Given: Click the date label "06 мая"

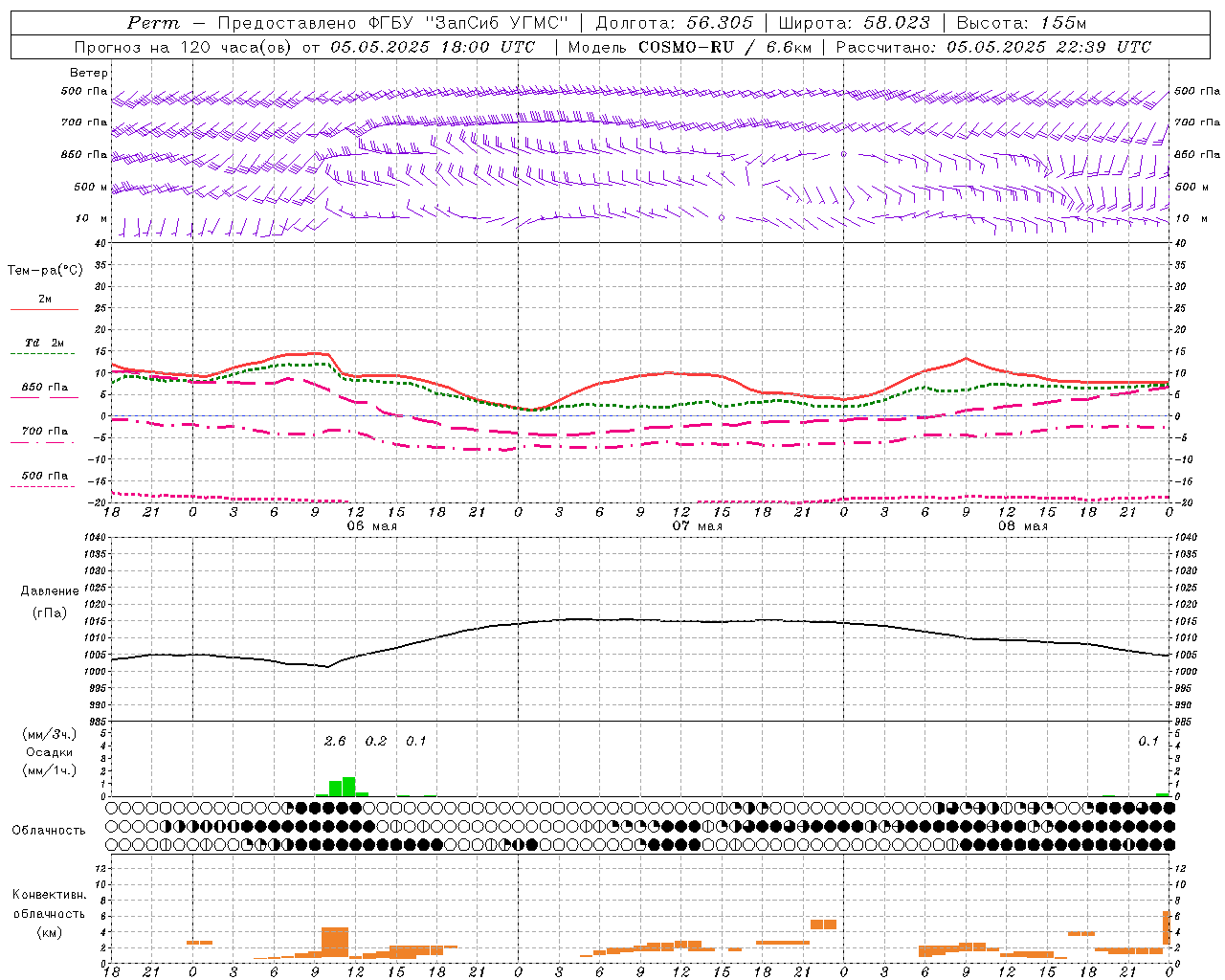Looking at the screenshot, I should [x=371, y=526].
